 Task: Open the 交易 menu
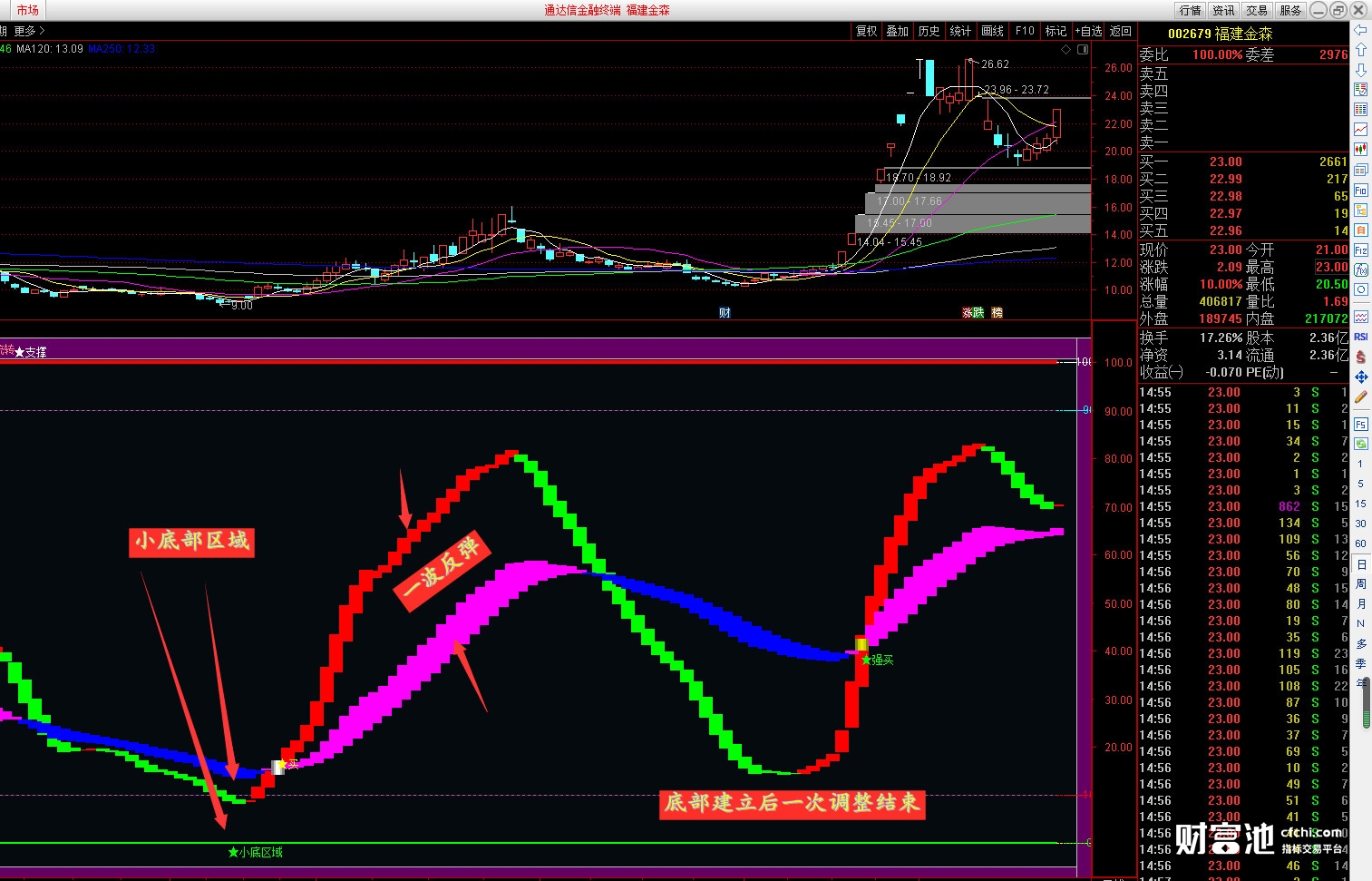point(1257,10)
